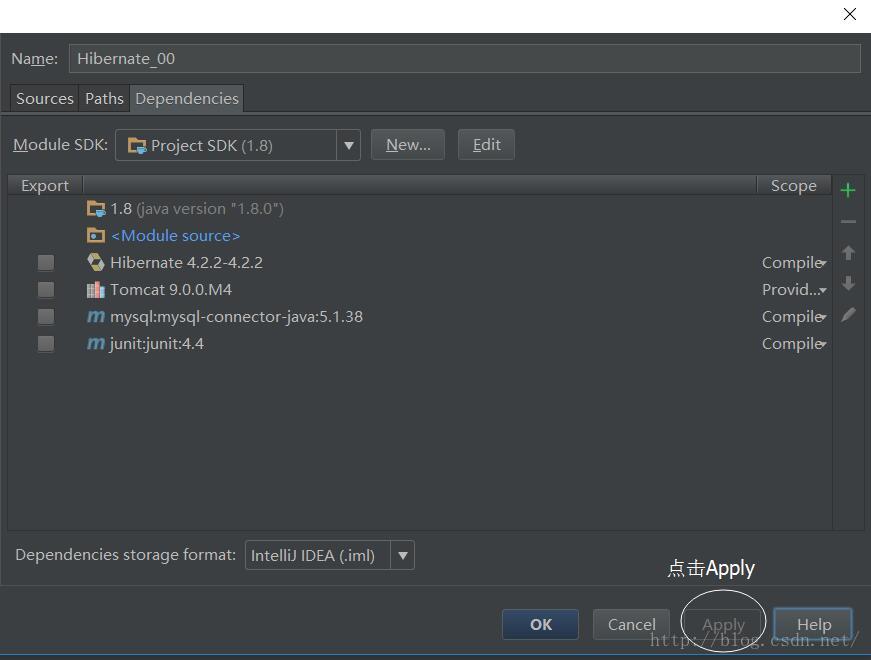Viewport: 871px width, 660px height.
Task: Click the Edit SDK button
Action: click(x=486, y=145)
